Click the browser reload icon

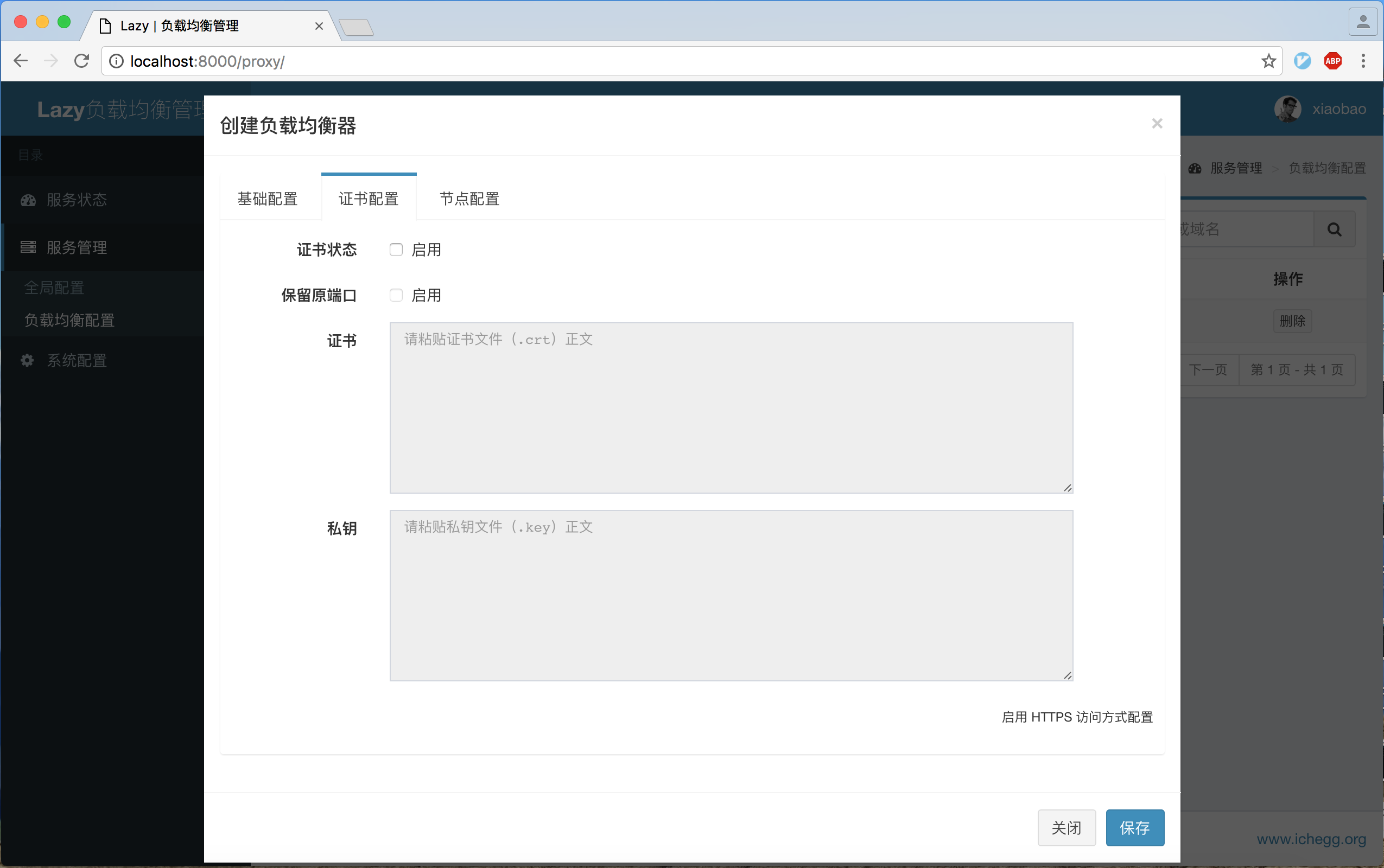click(x=81, y=61)
